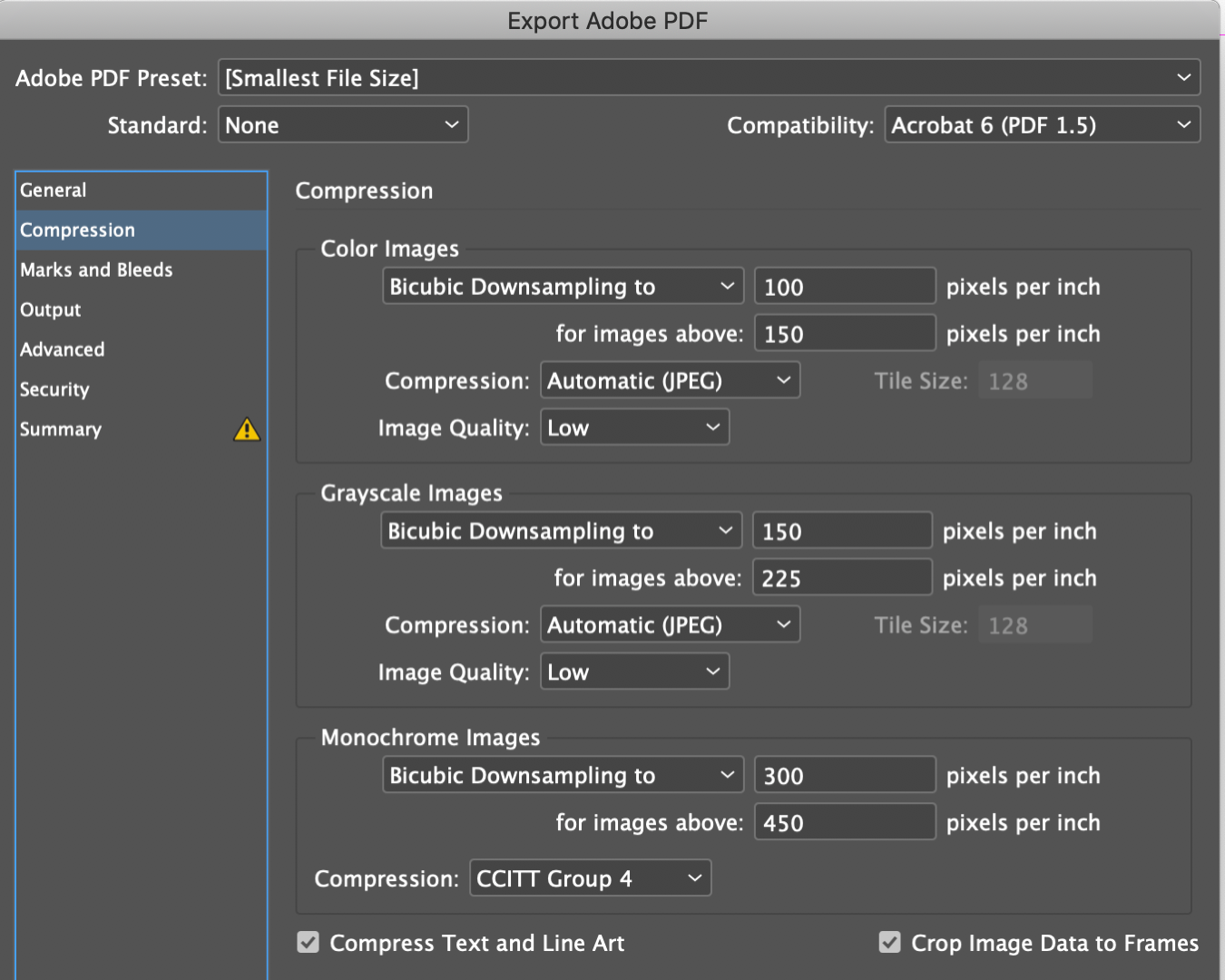This screenshot has width=1225, height=980.
Task: Open the Standard dropdown set to None
Action: (343, 125)
